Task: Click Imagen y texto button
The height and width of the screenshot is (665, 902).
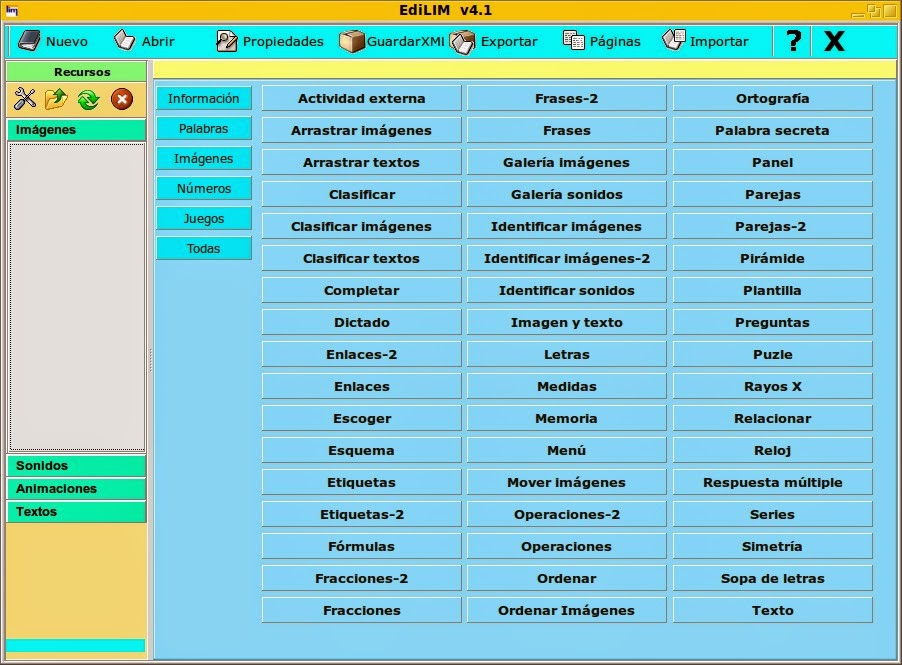Action: tap(567, 322)
